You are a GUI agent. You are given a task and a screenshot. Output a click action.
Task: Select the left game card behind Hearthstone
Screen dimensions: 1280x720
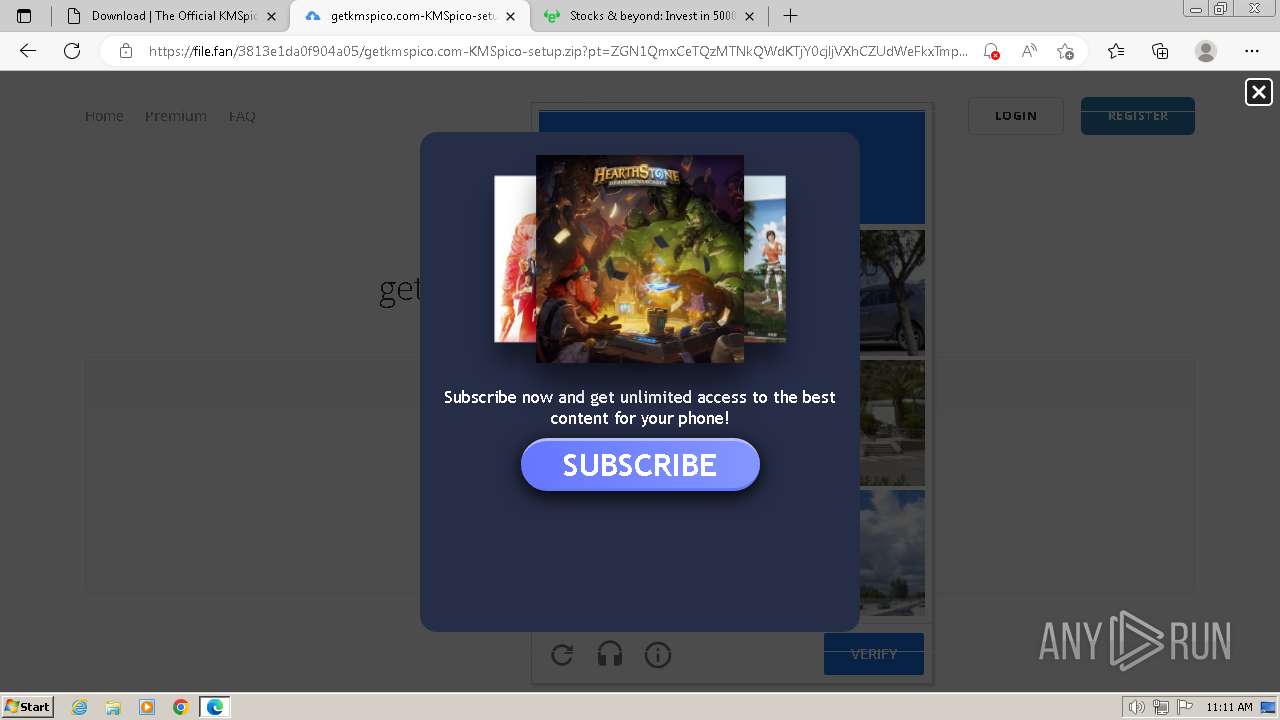click(x=515, y=258)
